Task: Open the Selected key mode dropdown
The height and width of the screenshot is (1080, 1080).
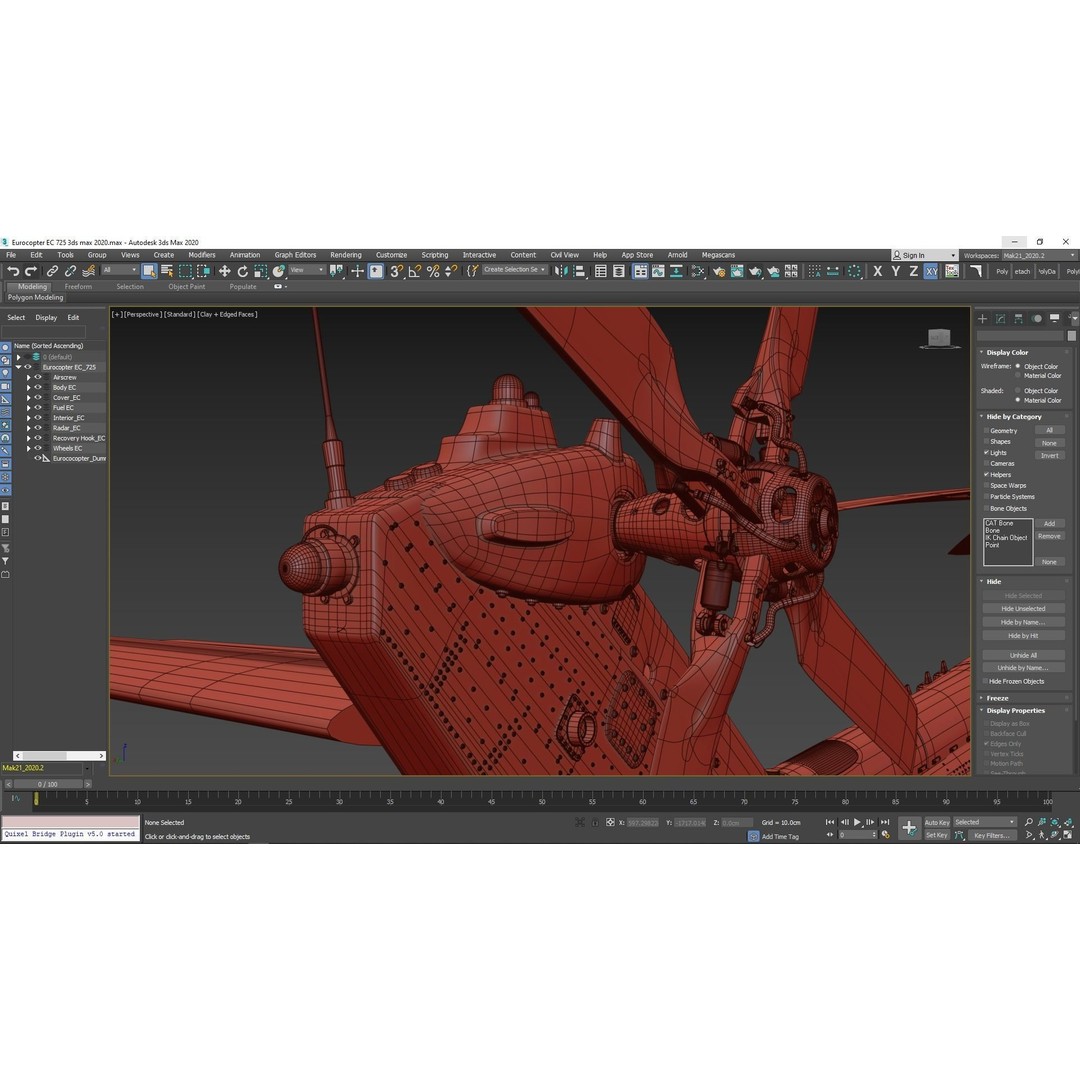Action: pos(984,822)
